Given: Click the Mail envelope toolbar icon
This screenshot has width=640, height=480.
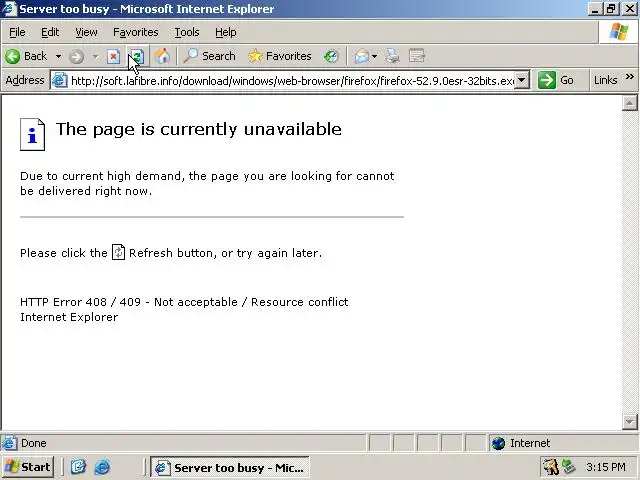Looking at the screenshot, I should [x=361, y=56].
